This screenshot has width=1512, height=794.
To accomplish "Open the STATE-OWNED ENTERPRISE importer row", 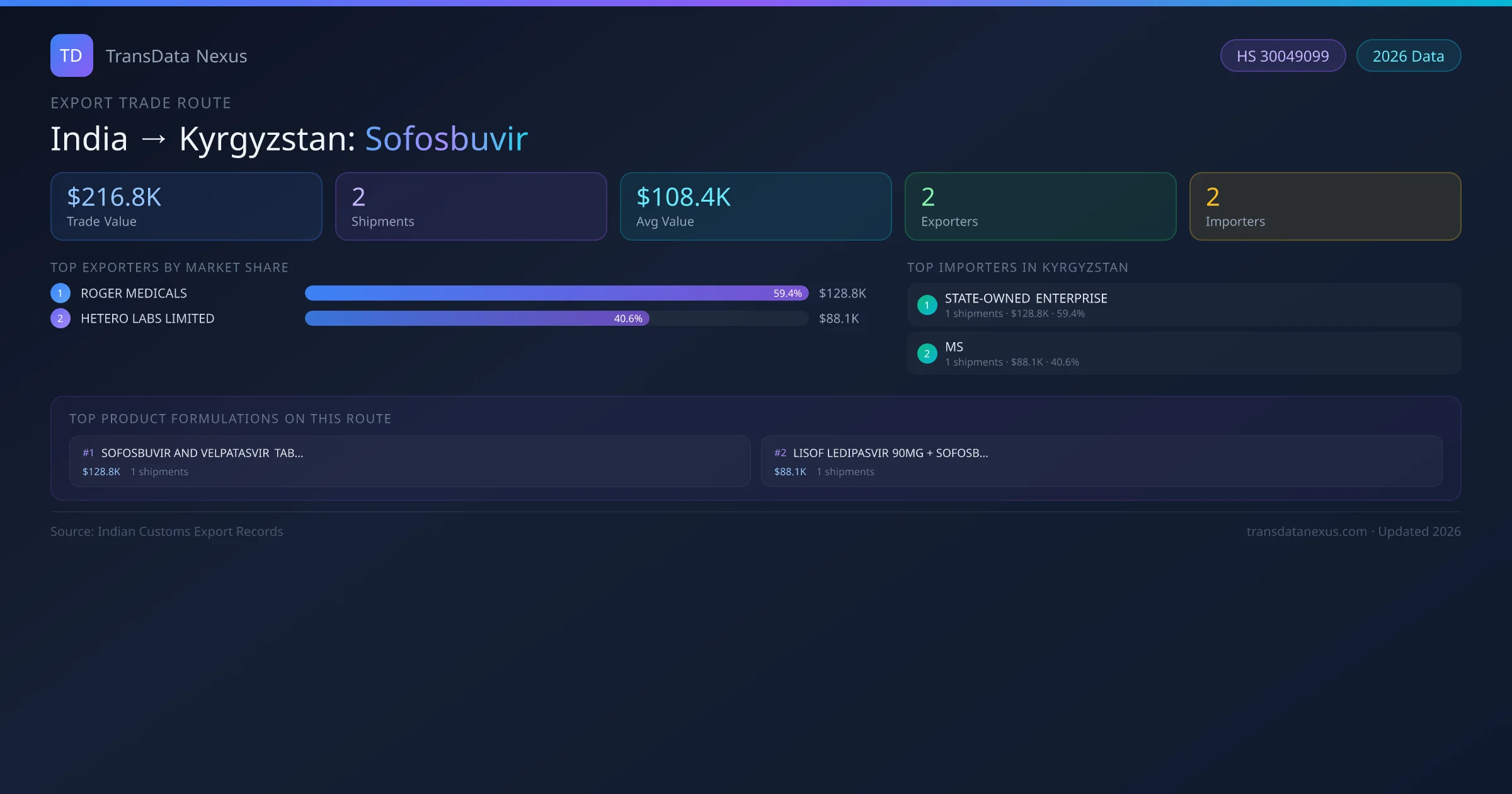I will pos(1184,305).
